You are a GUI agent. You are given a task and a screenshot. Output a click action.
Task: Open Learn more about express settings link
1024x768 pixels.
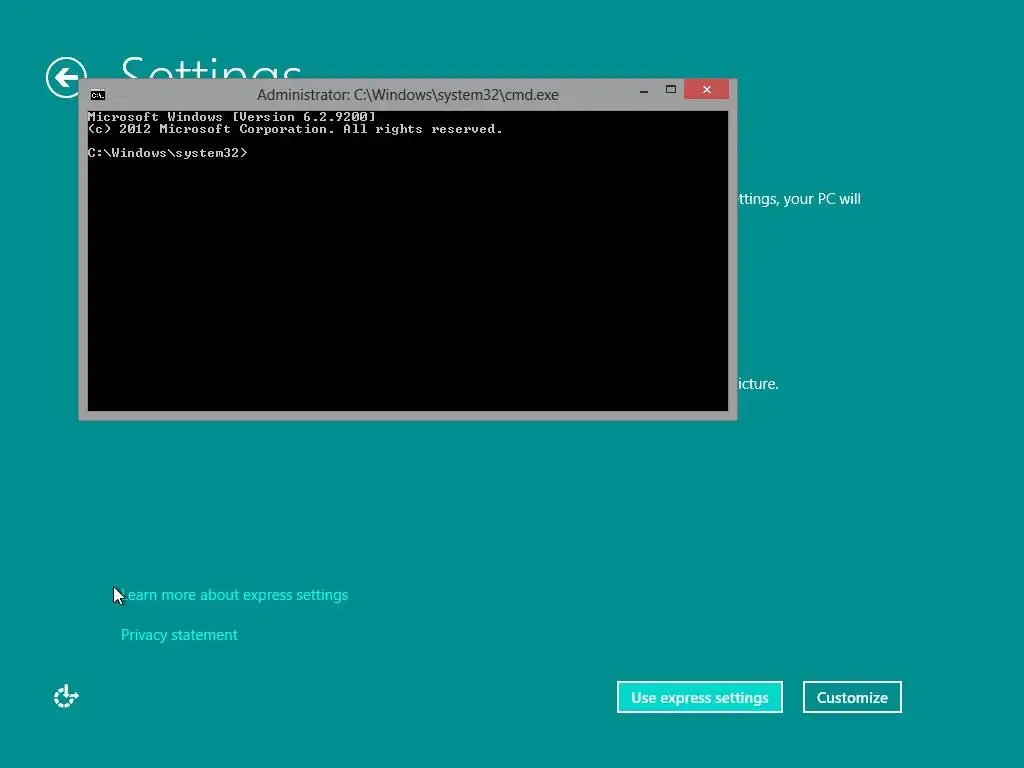(234, 595)
